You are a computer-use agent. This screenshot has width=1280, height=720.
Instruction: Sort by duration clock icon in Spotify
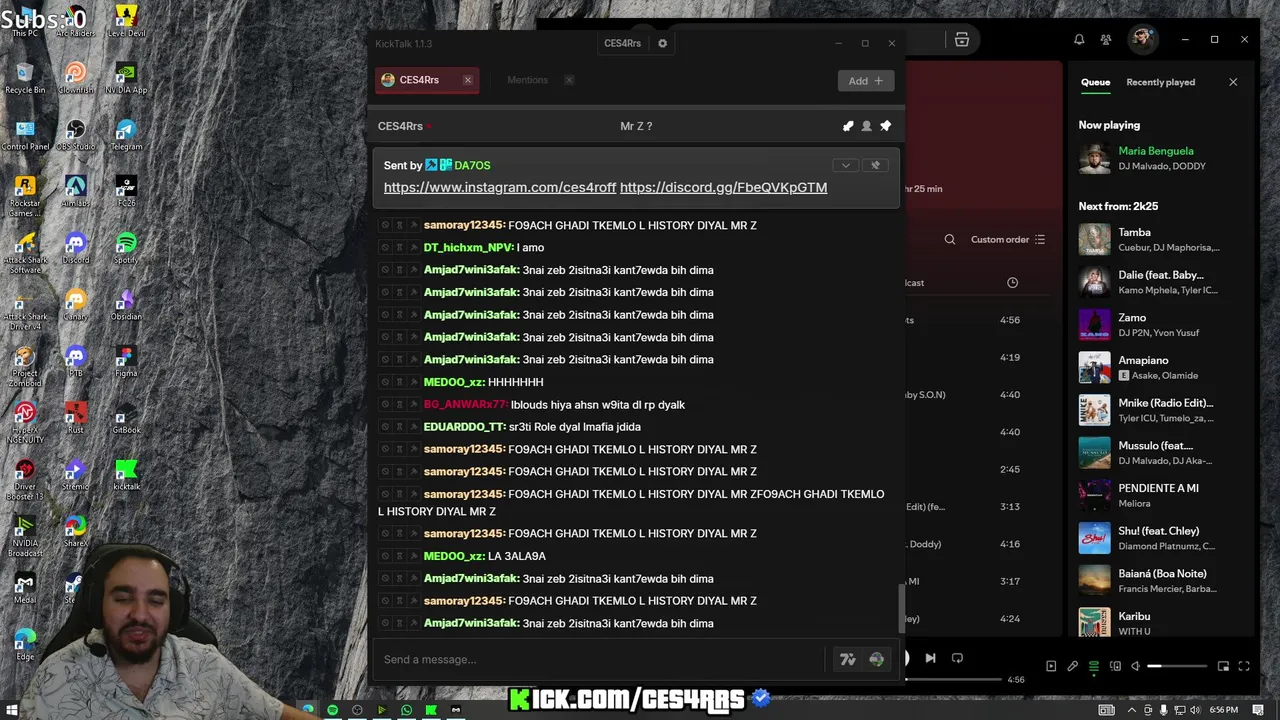tap(1012, 283)
